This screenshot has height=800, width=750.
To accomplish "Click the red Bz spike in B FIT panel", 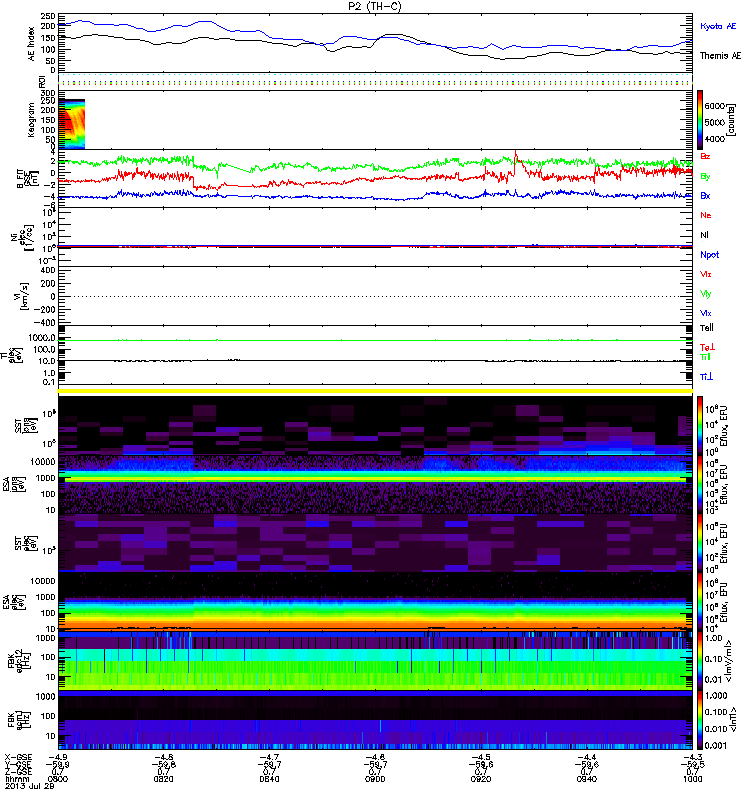I will click(x=516, y=158).
